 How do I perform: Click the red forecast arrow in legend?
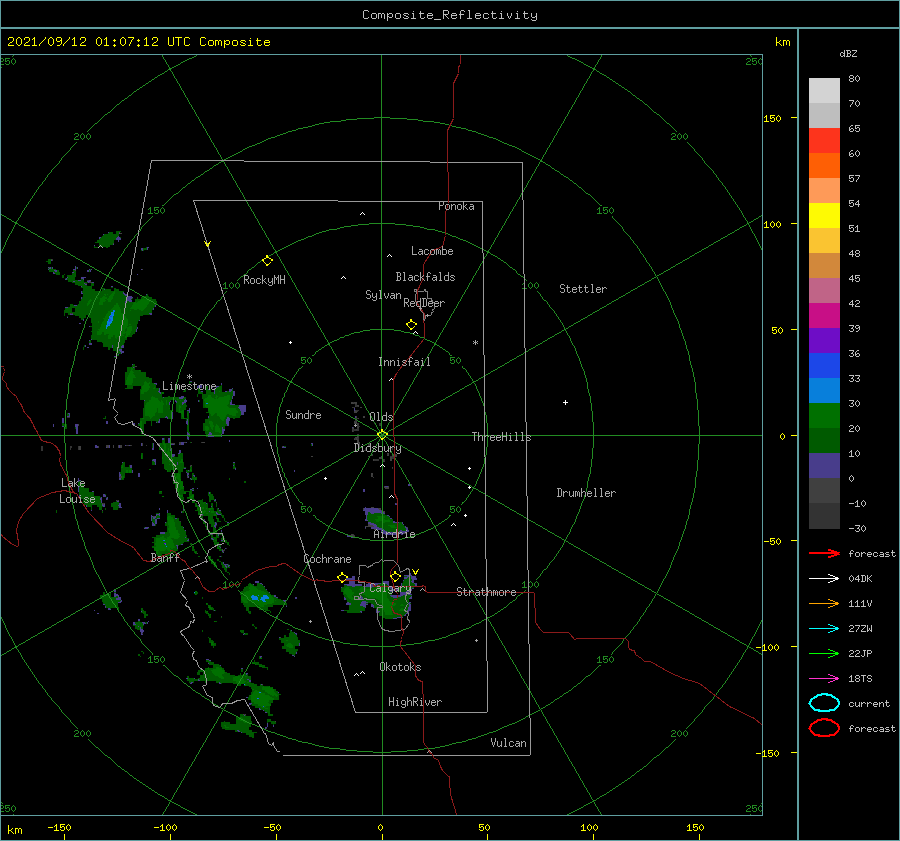[x=824, y=553]
